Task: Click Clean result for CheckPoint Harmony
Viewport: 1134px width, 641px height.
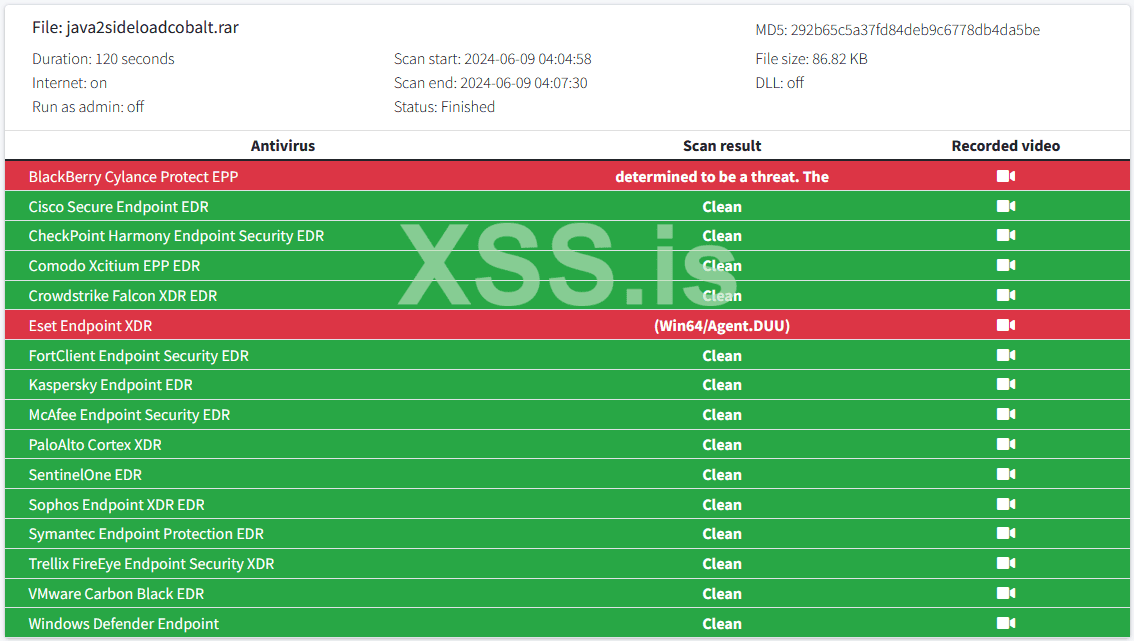Action: [722, 237]
